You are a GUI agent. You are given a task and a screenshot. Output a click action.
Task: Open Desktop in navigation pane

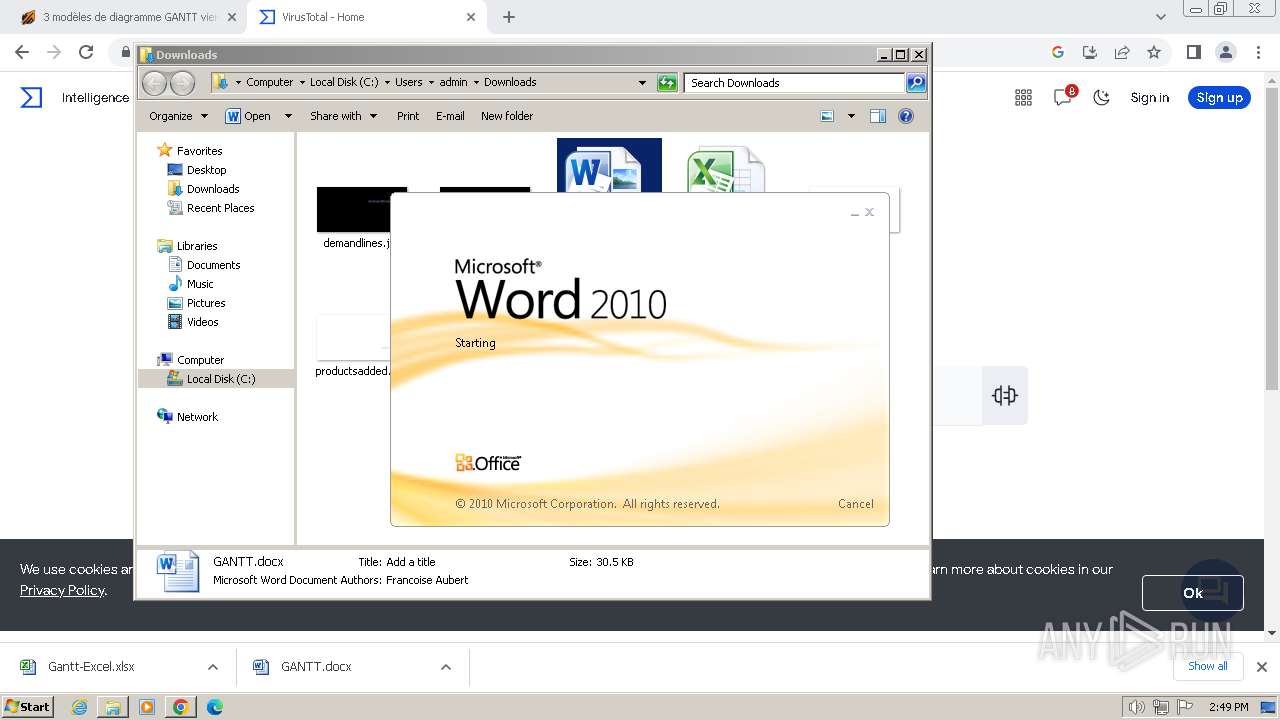(206, 170)
